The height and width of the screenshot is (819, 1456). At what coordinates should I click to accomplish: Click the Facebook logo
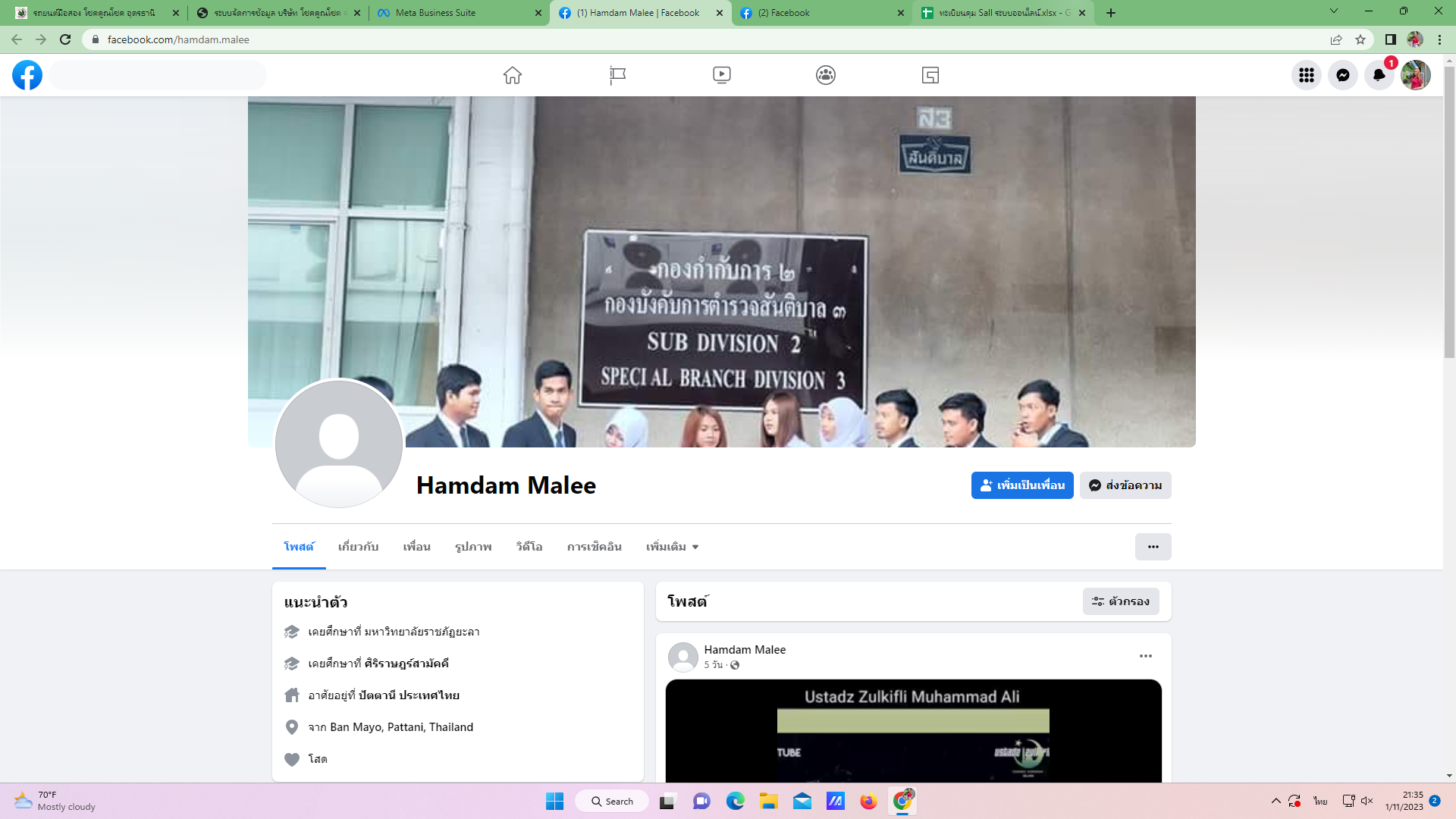click(27, 75)
